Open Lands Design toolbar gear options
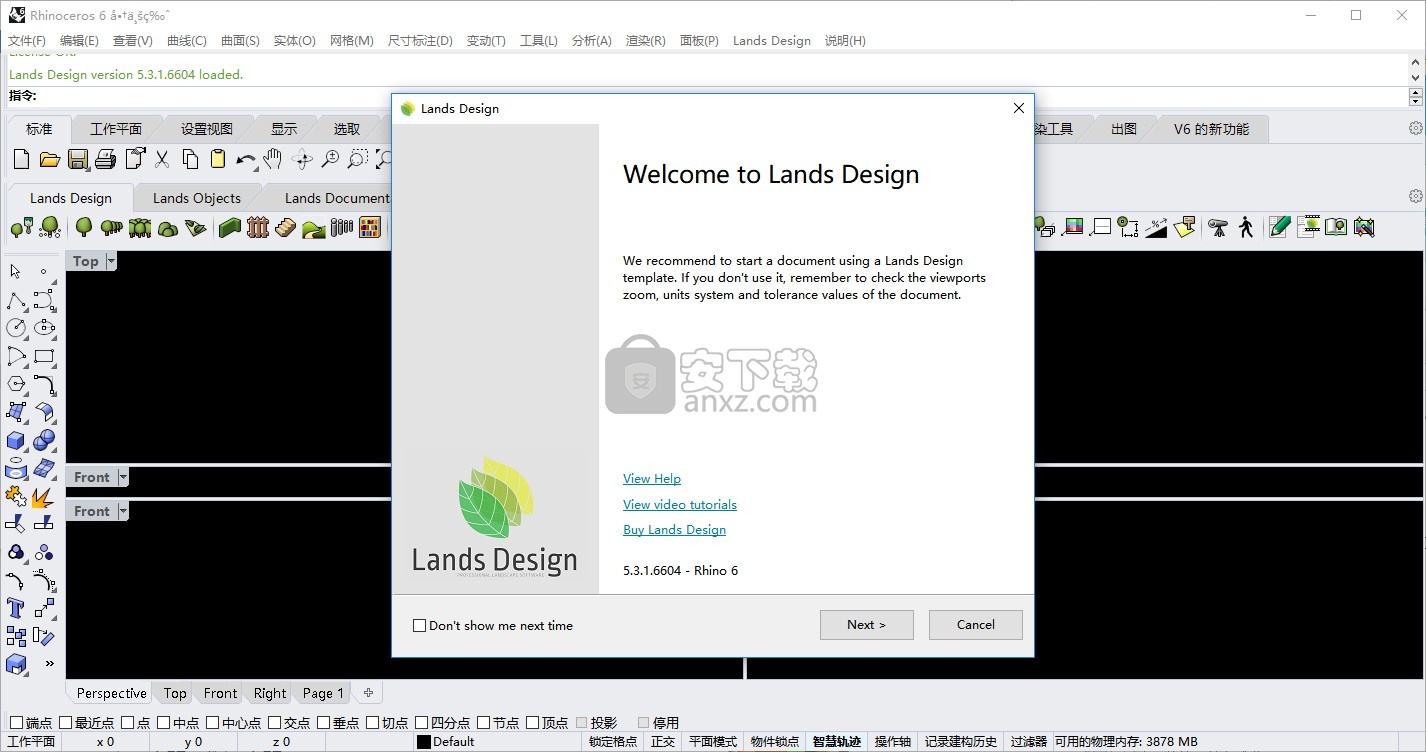 (1415, 196)
